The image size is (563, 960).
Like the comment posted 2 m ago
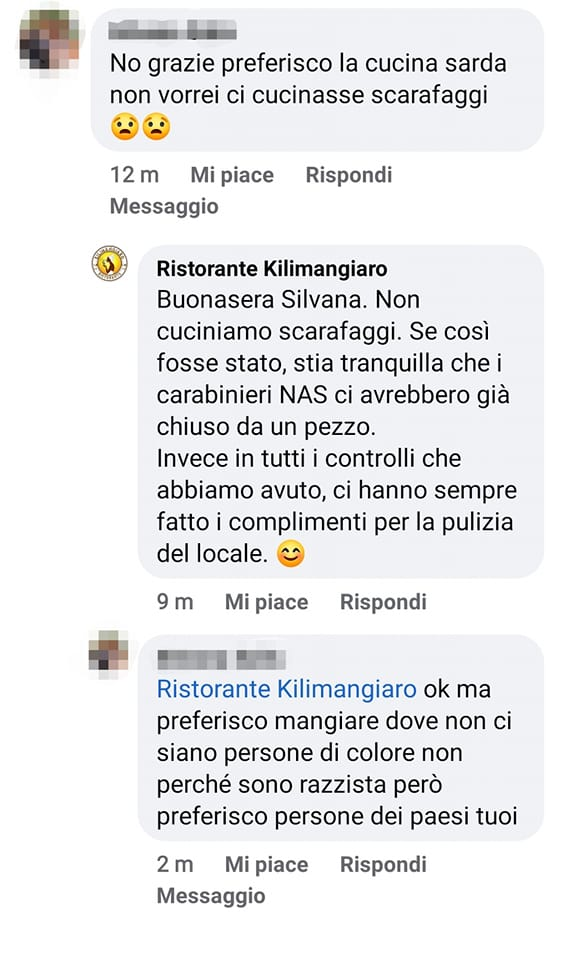(266, 864)
